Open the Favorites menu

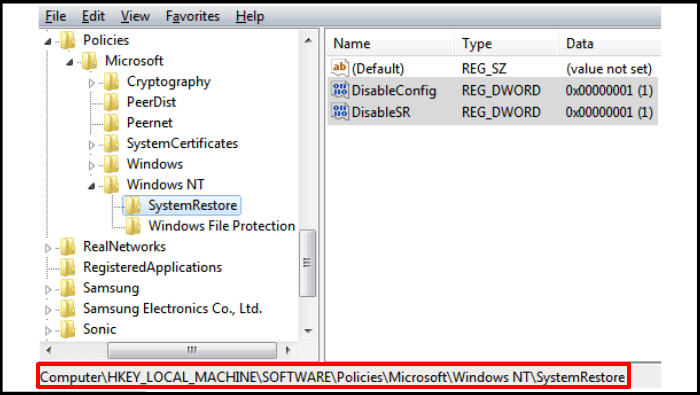[192, 17]
